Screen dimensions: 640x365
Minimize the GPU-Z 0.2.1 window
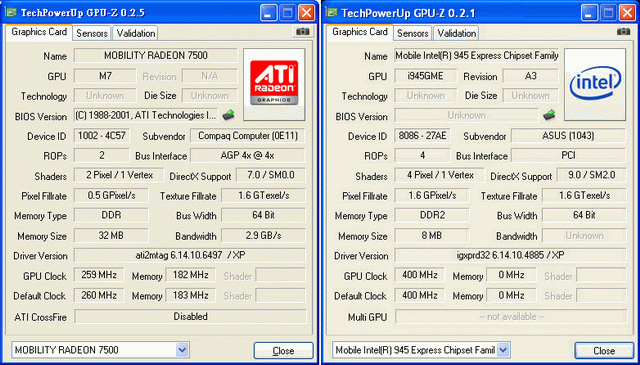tap(589, 13)
